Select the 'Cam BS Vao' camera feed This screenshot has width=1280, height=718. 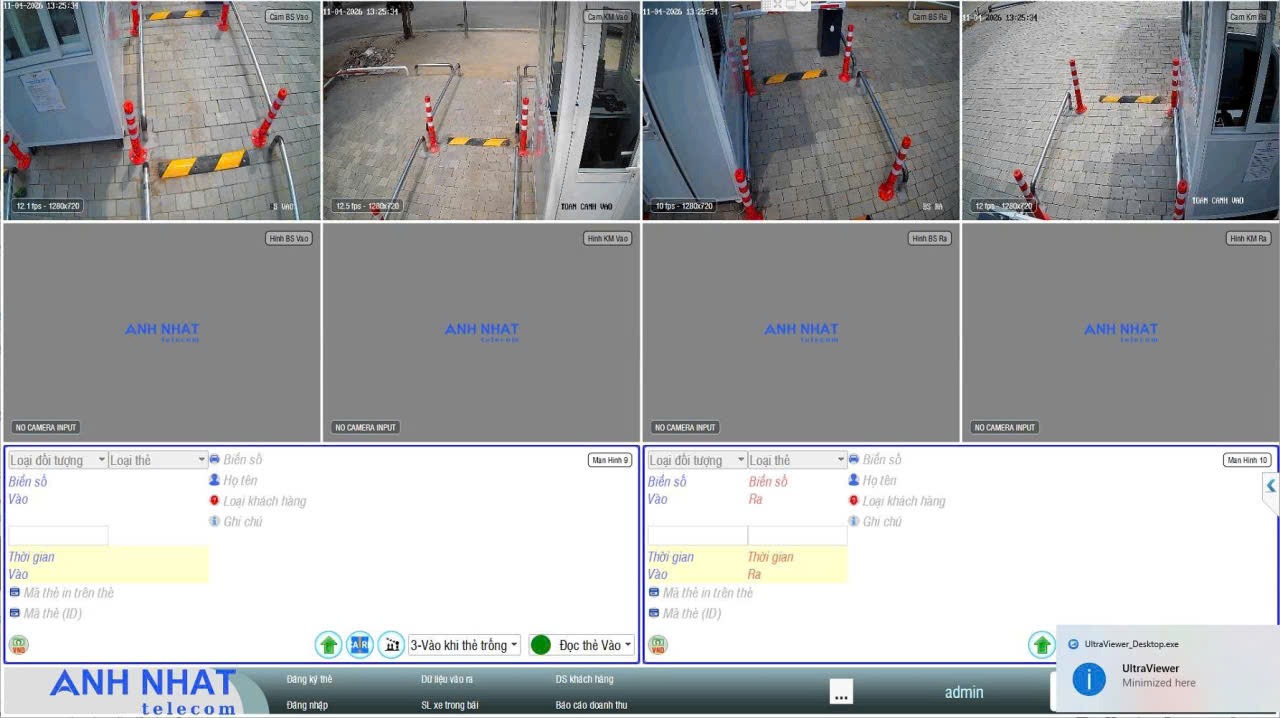pyautogui.click(x=160, y=110)
